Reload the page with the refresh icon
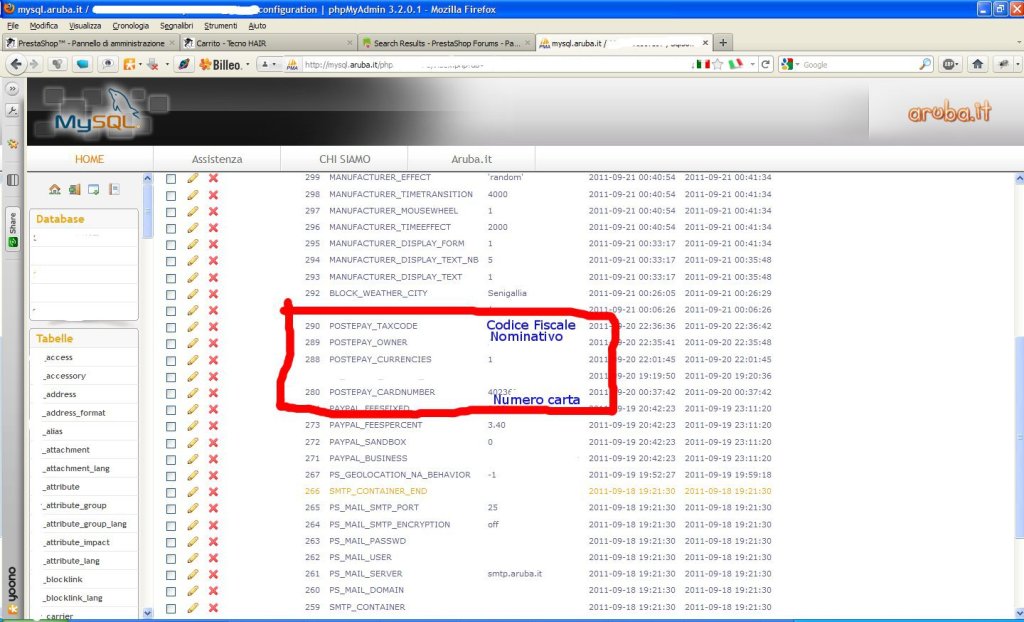Image resolution: width=1024 pixels, height=622 pixels. [765, 64]
